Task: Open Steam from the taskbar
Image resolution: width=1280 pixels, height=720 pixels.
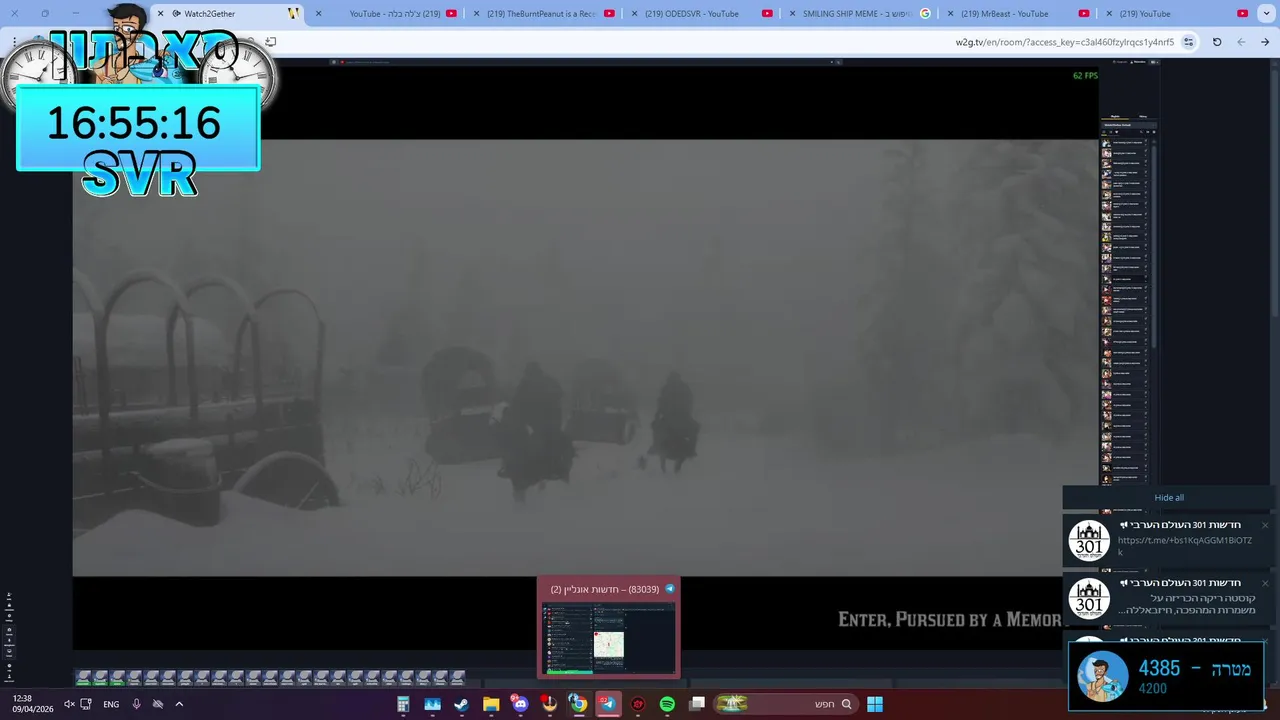Action: coord(461,704)
